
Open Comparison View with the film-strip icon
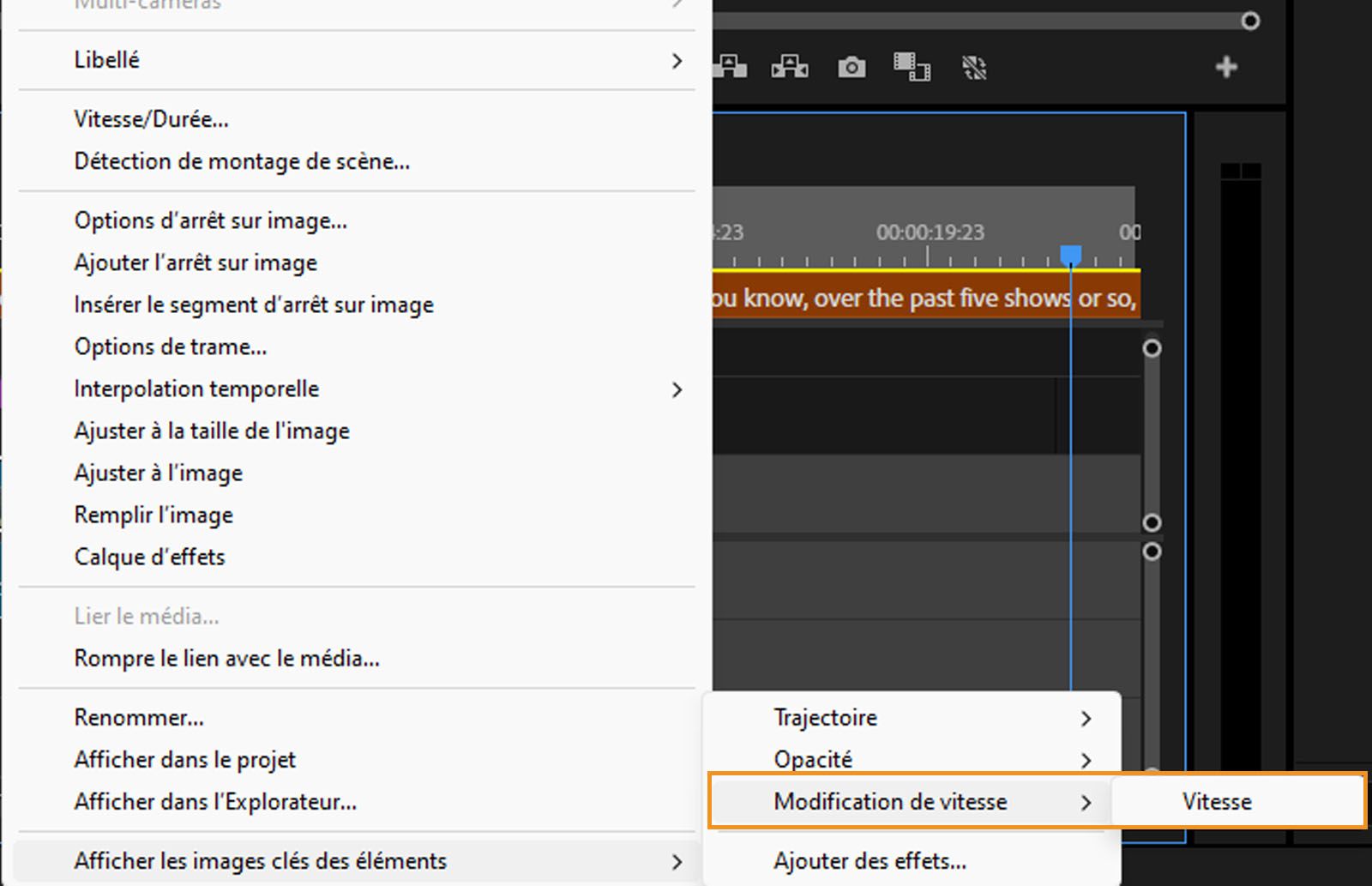[912, 67]
